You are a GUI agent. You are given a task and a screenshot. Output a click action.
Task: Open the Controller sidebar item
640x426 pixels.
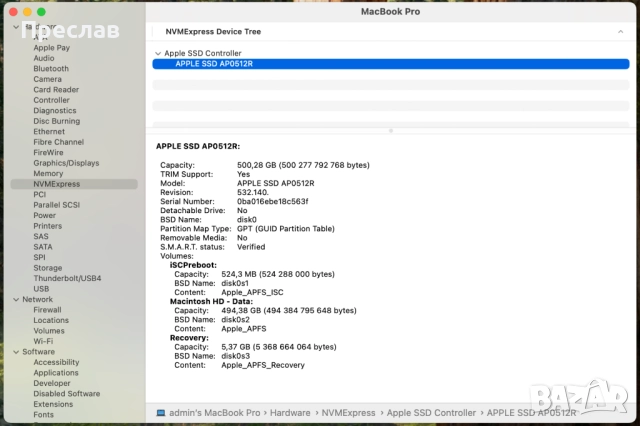click(x=51, y=100)
